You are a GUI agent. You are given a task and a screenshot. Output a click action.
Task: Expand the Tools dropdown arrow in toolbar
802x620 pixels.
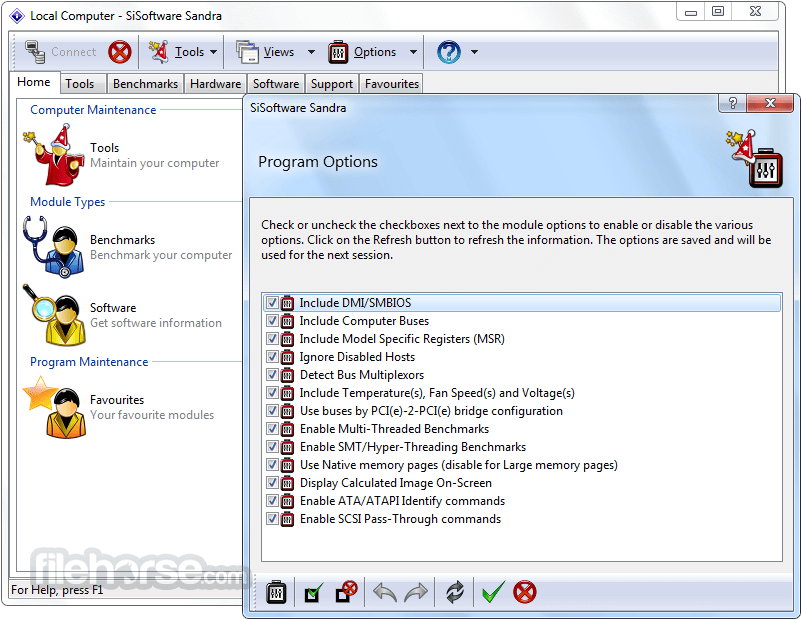(x=214, y=52)
